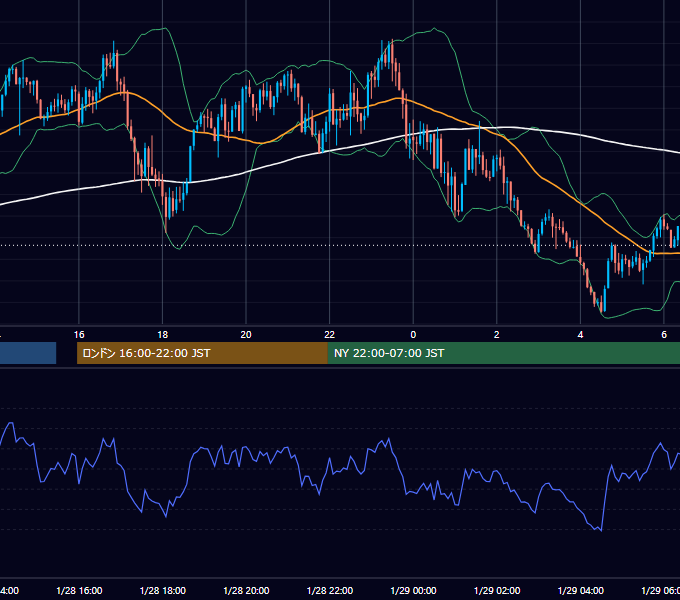Click the 1/28 20:00 date label

coord(246,590)
